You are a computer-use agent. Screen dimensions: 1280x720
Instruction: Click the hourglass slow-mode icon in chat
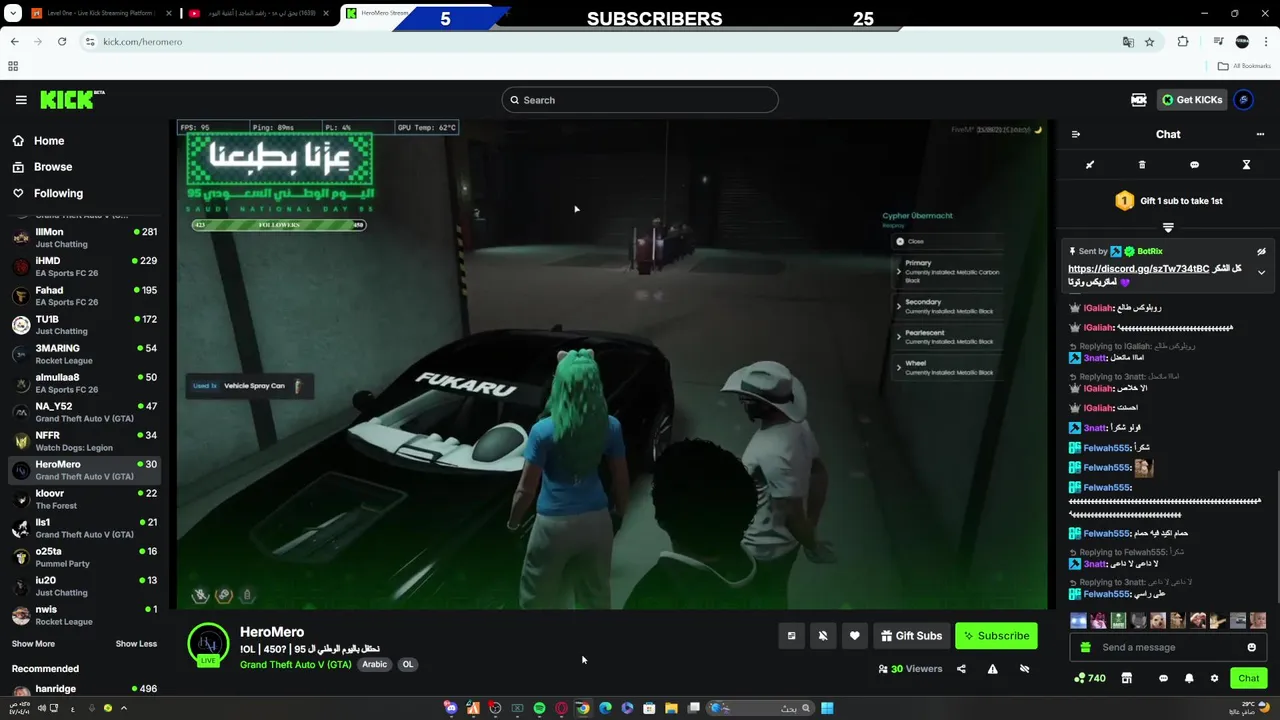1246,165
